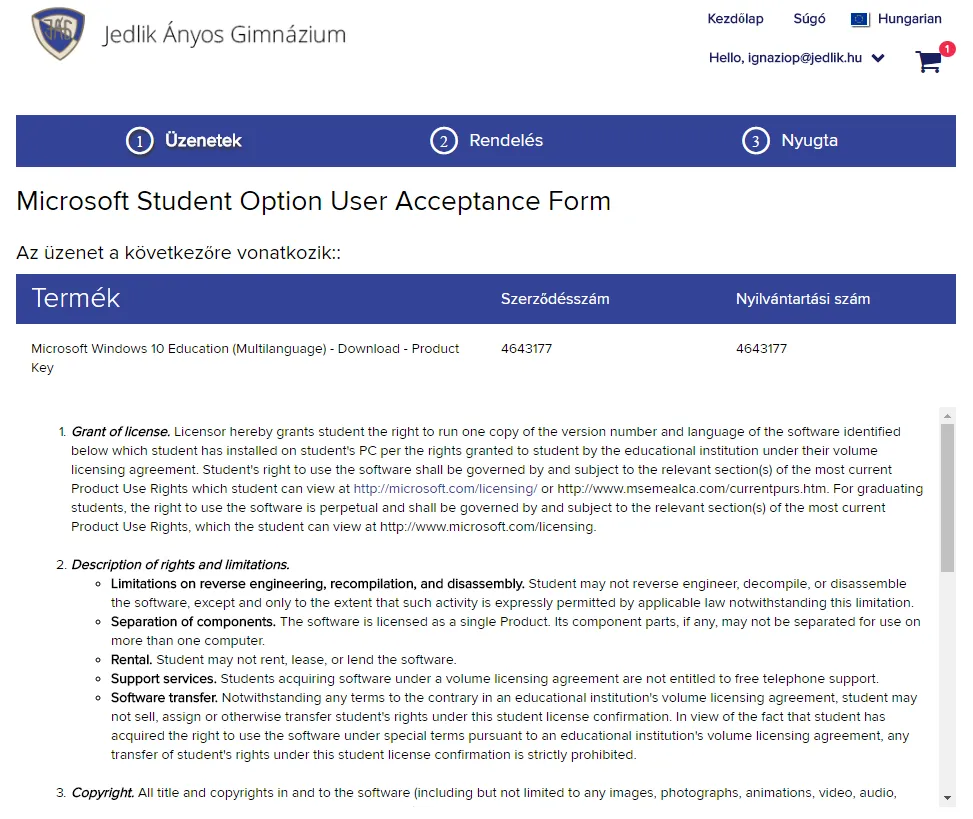Viewport: 973px width, 819px height.
Task: Open the Súgó help page
Action: pos(809,19)
